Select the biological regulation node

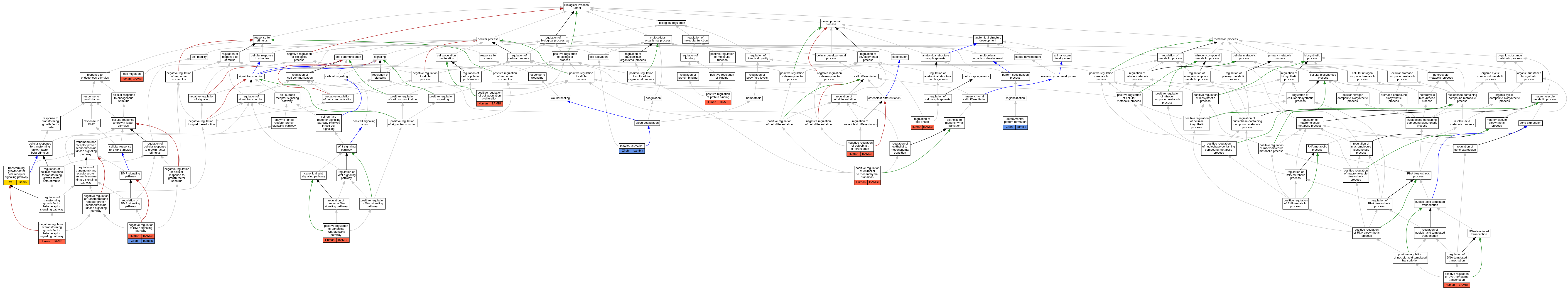672,23
